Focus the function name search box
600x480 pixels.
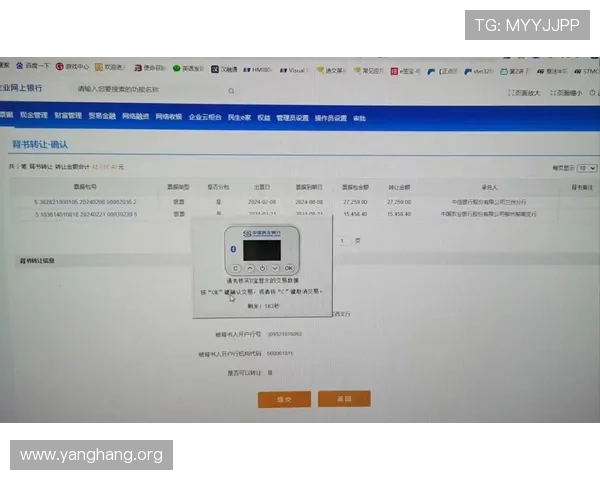click(x=153, y=90)
